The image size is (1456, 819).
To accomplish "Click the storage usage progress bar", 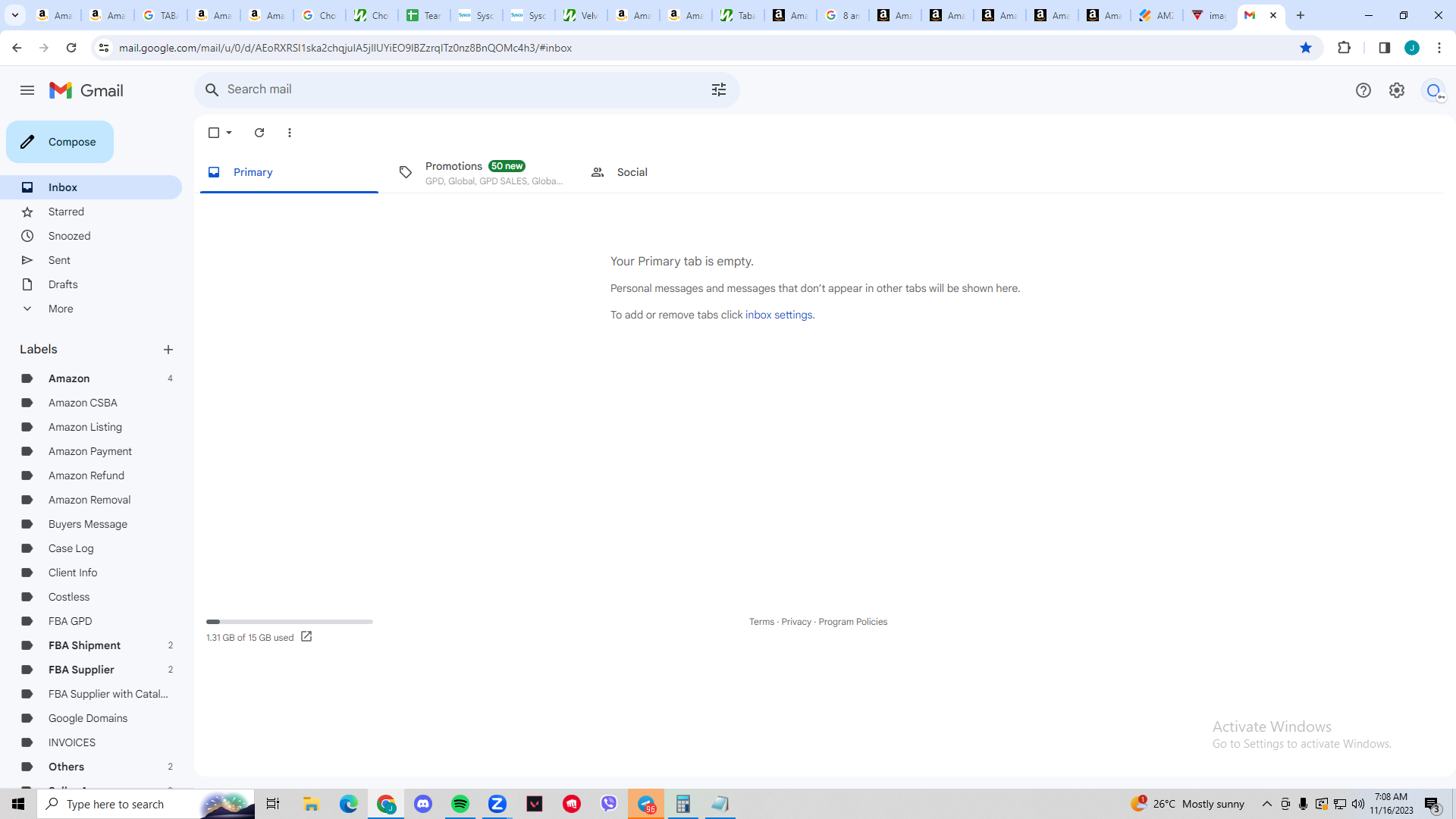I will tap(290, 622).
